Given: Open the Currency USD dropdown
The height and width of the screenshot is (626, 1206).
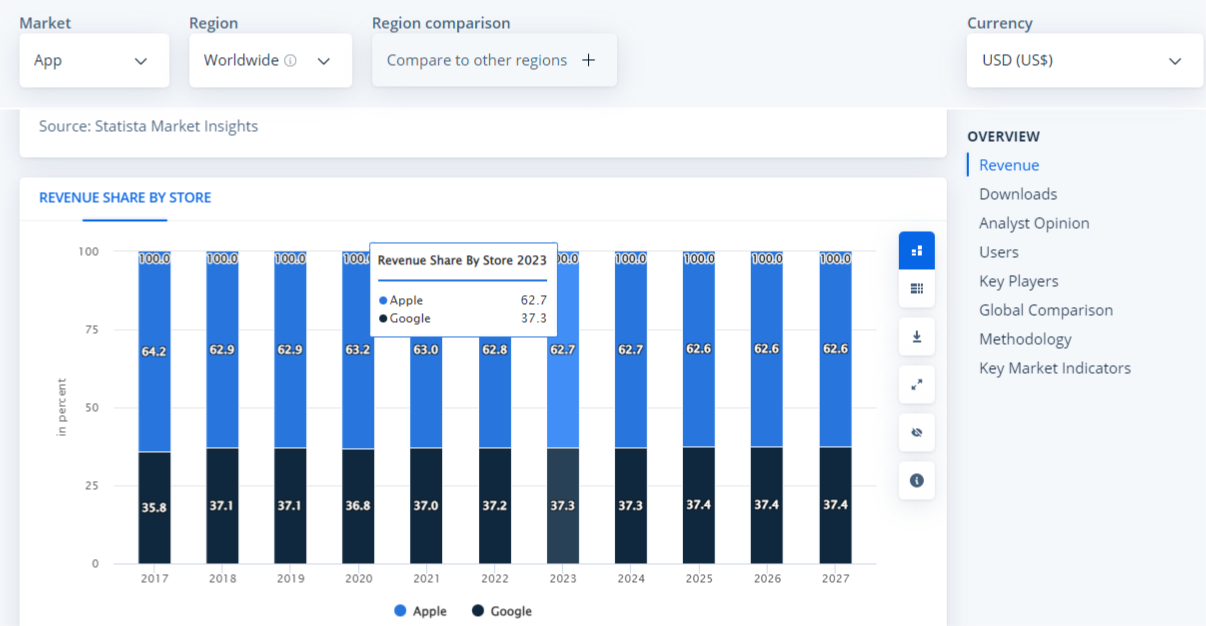Looking at the screenshot, I should coord(1084,60).
